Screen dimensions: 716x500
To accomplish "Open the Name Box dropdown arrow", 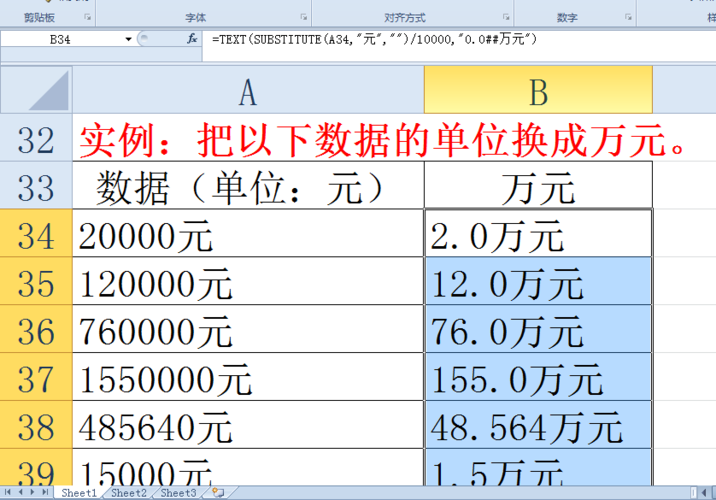I will (x=128, y=40).
